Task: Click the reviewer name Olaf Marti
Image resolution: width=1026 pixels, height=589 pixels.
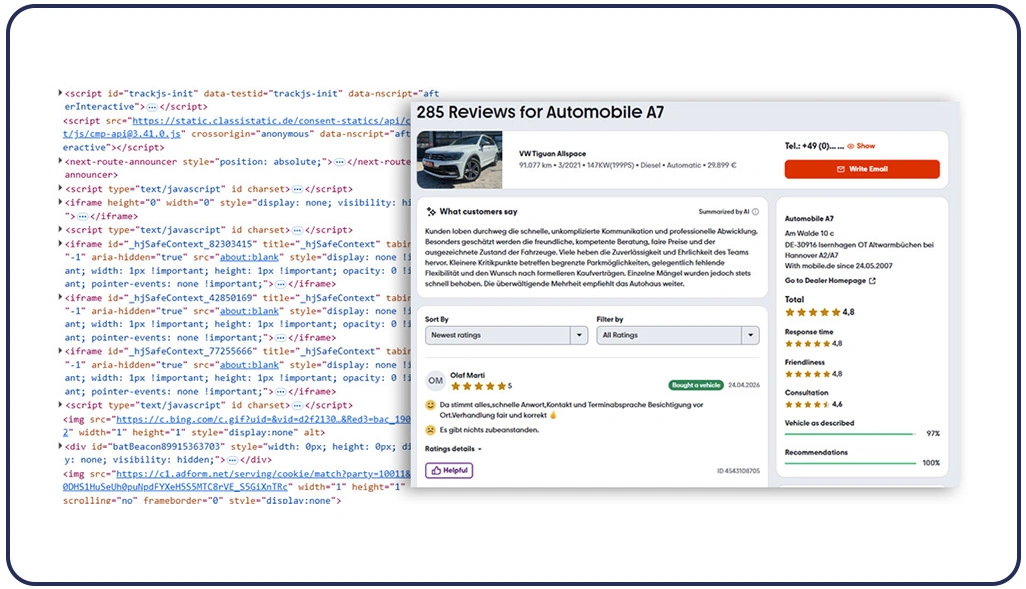Action: coord(467,376)
